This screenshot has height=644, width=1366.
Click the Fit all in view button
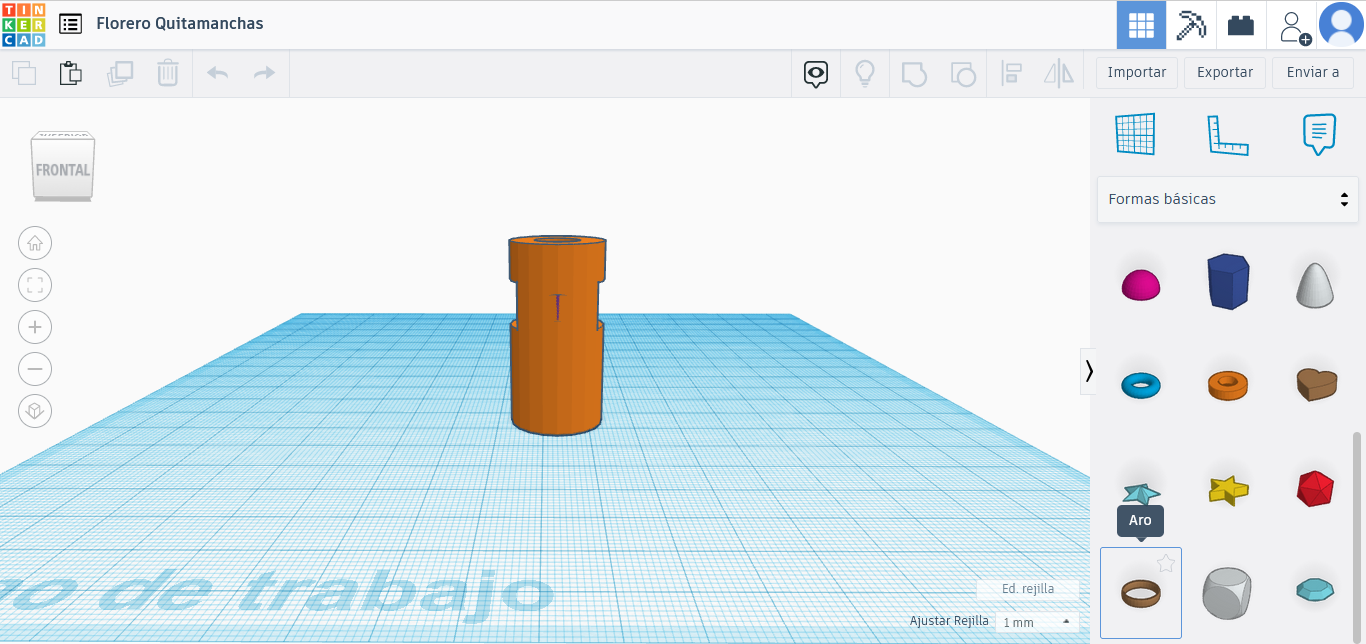coord(35,285)
